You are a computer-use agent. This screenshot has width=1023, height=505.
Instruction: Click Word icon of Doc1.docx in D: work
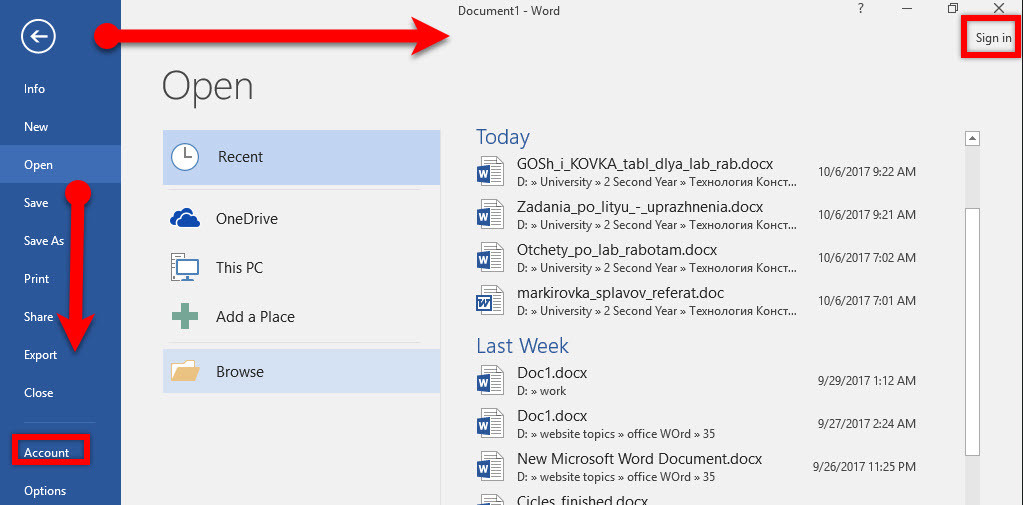point(490,381)
